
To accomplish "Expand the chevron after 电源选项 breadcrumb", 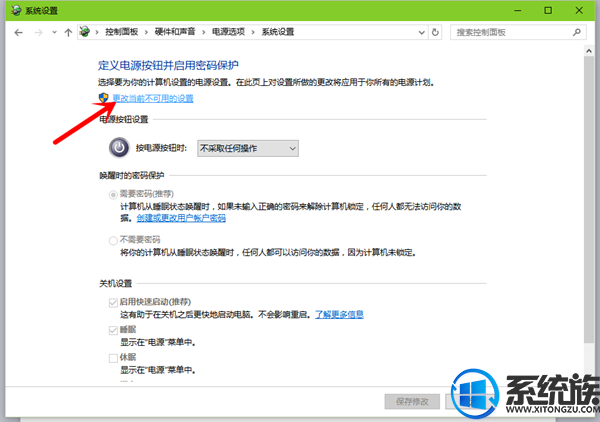I will [x=253, y=32].
